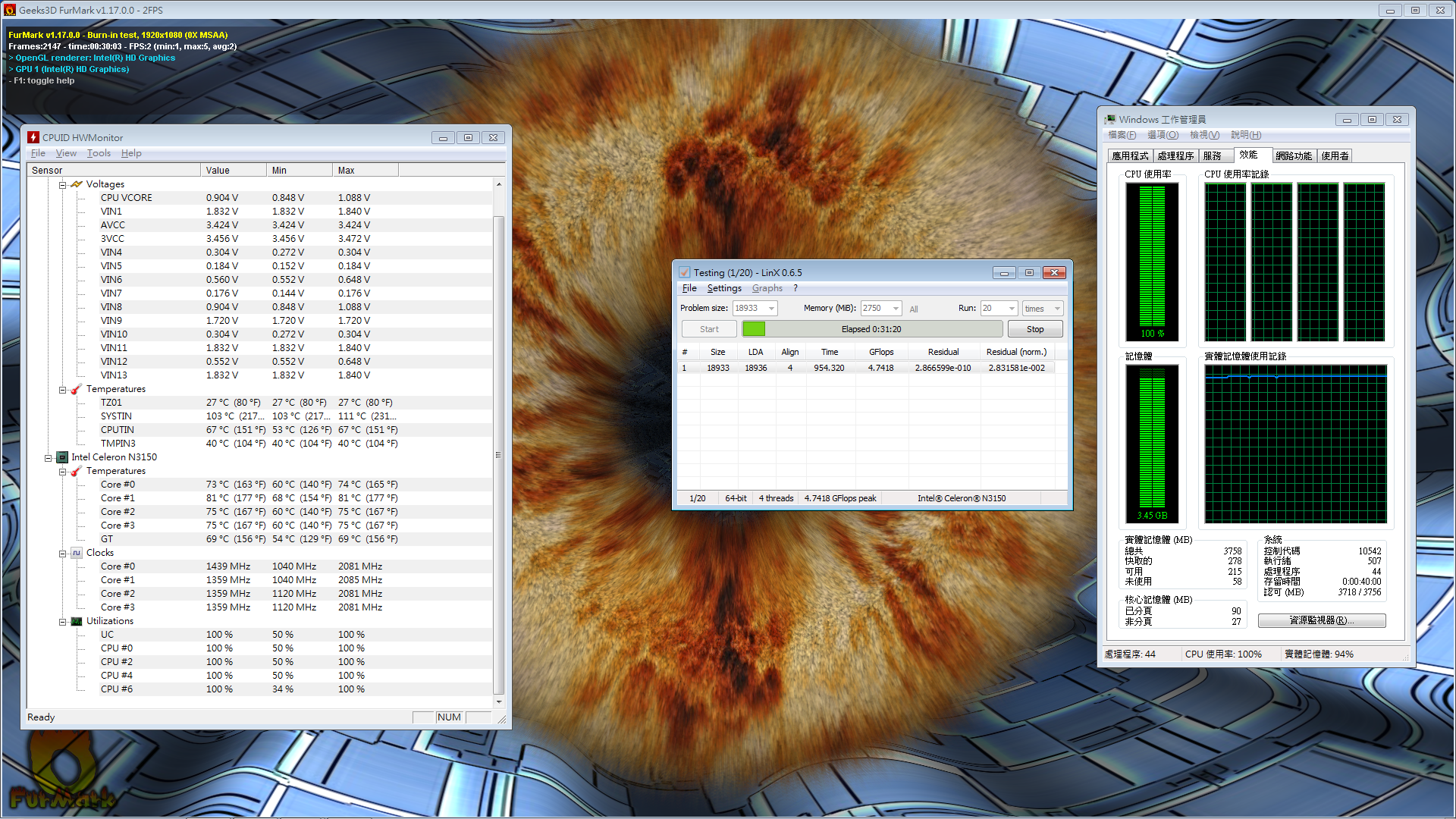The image size is (1456, 819).
Task: Open HWMonitor Tools menu
Action: click(x=99, y=153)
